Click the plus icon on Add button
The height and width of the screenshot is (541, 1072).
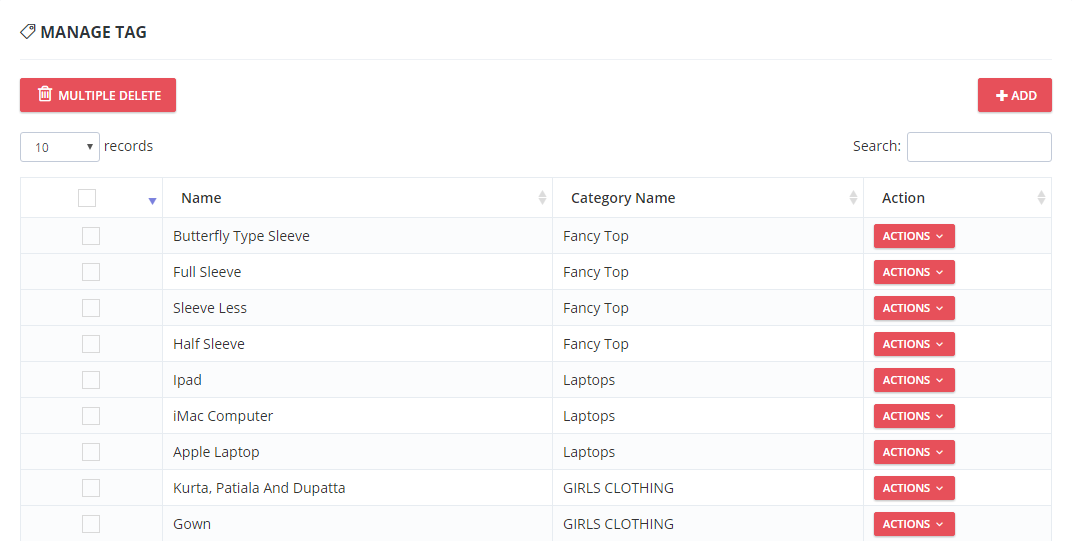coord(1002,95)
